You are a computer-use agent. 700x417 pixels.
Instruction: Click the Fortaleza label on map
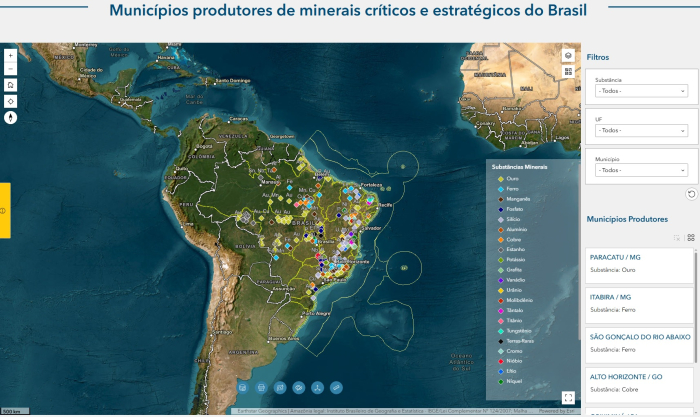coord(371,185)
